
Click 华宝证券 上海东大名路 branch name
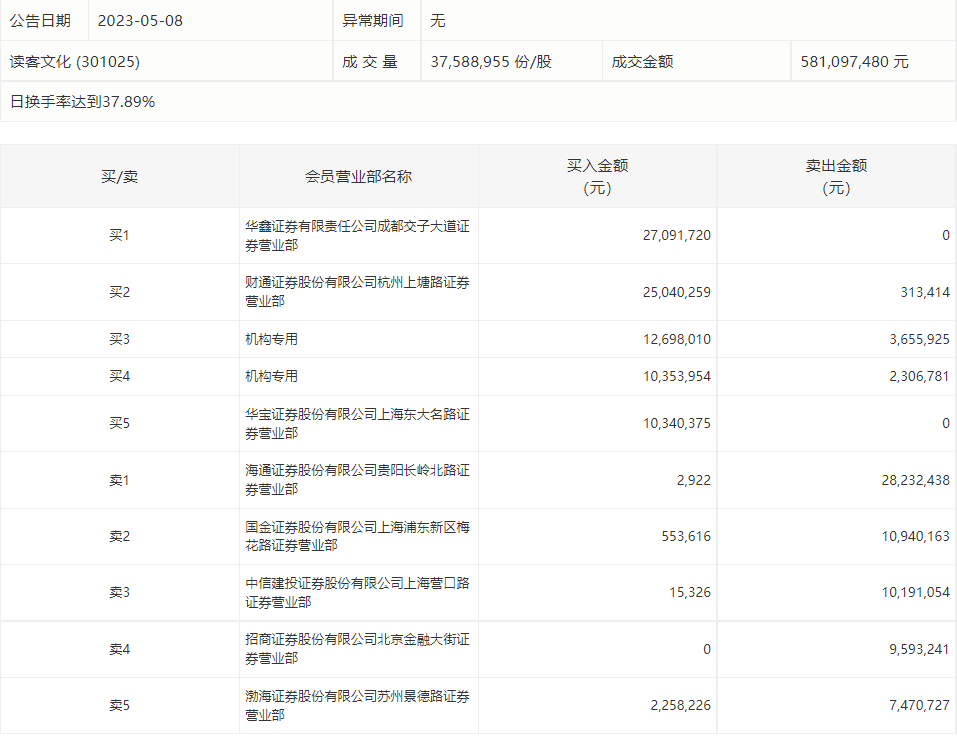click(x=358, y=424)
